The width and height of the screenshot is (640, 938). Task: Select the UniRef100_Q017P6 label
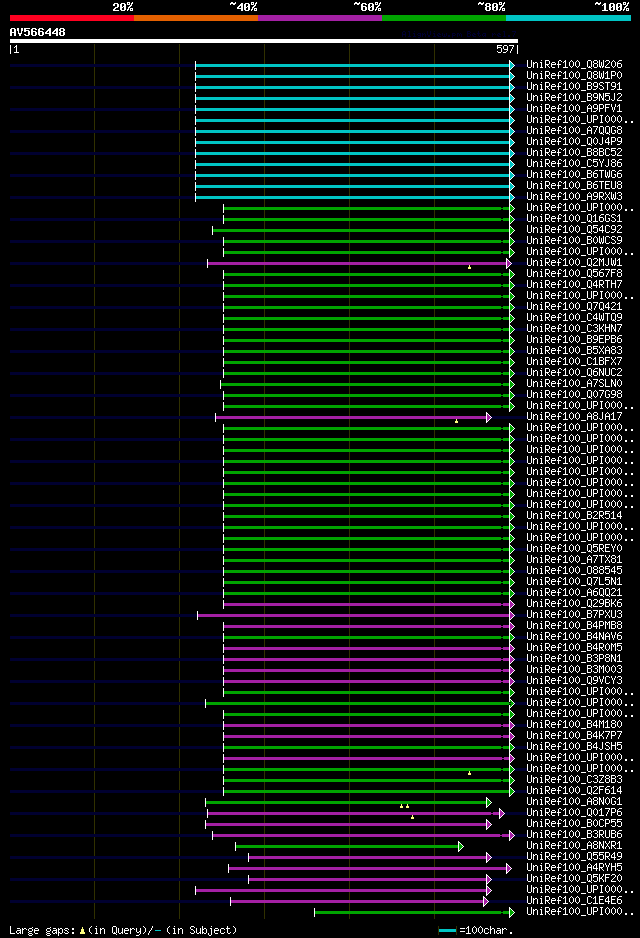[574, 812]
